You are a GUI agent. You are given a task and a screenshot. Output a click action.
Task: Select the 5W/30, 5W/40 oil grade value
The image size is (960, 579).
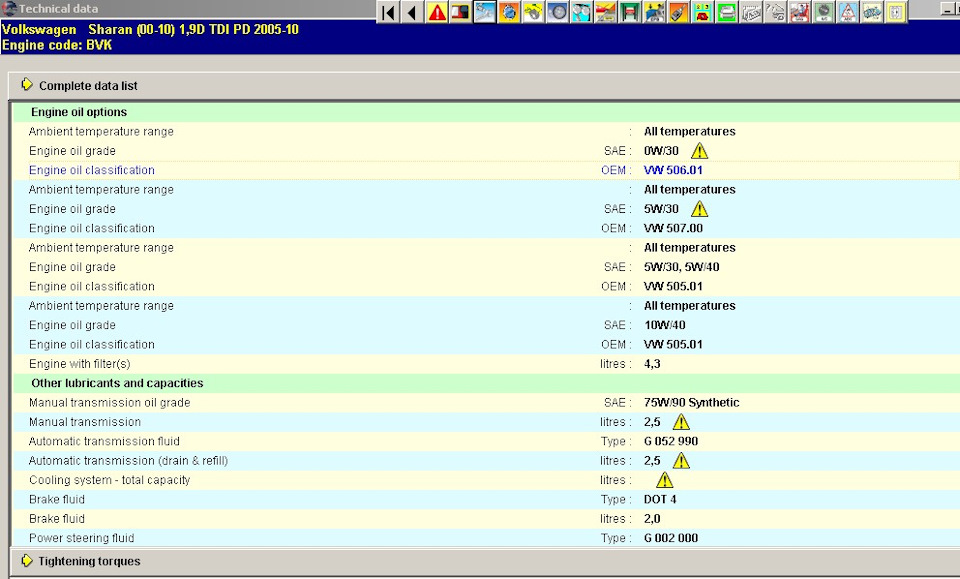coord(681,267)
